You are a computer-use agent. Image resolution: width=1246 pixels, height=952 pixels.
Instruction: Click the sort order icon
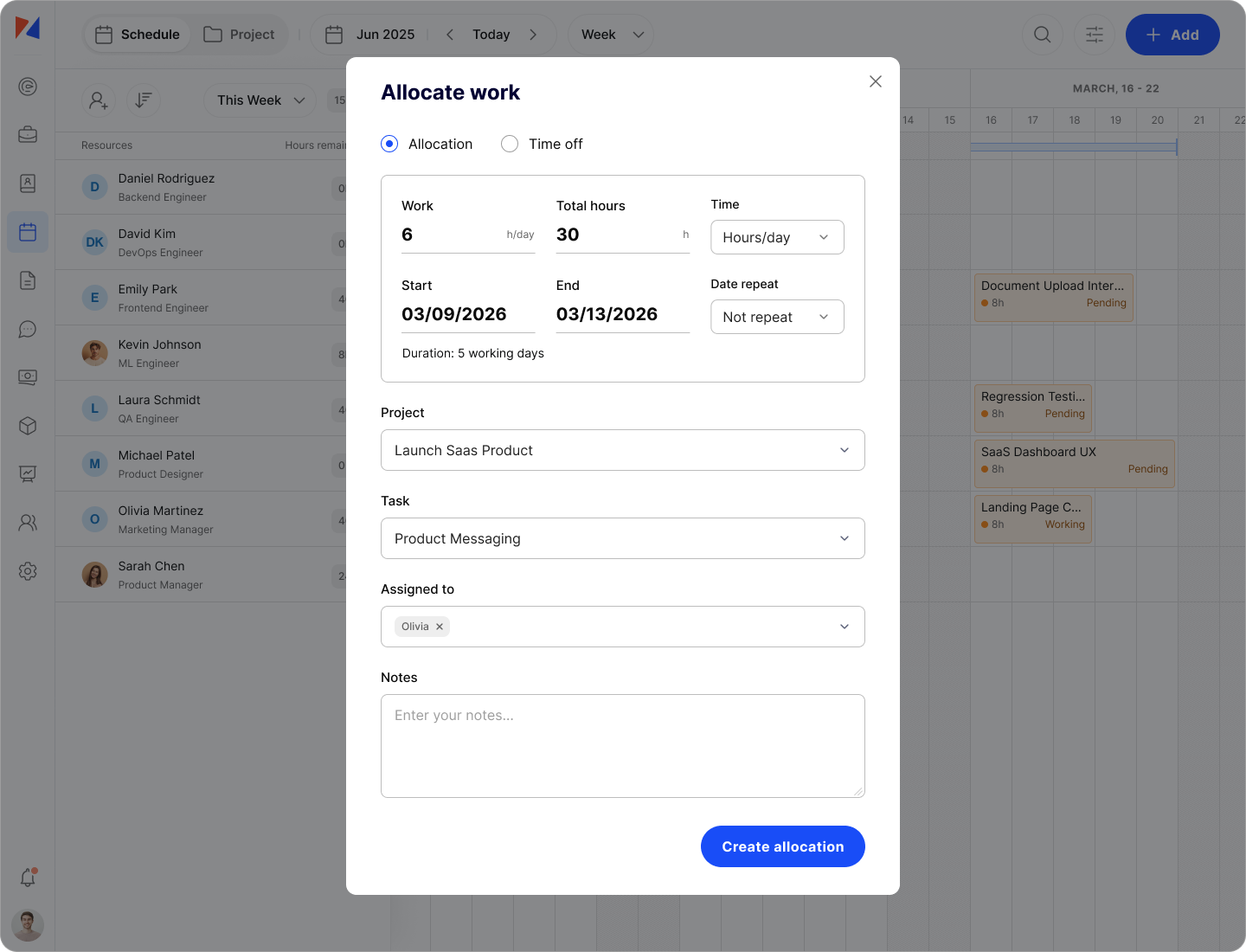pos(144,100)
